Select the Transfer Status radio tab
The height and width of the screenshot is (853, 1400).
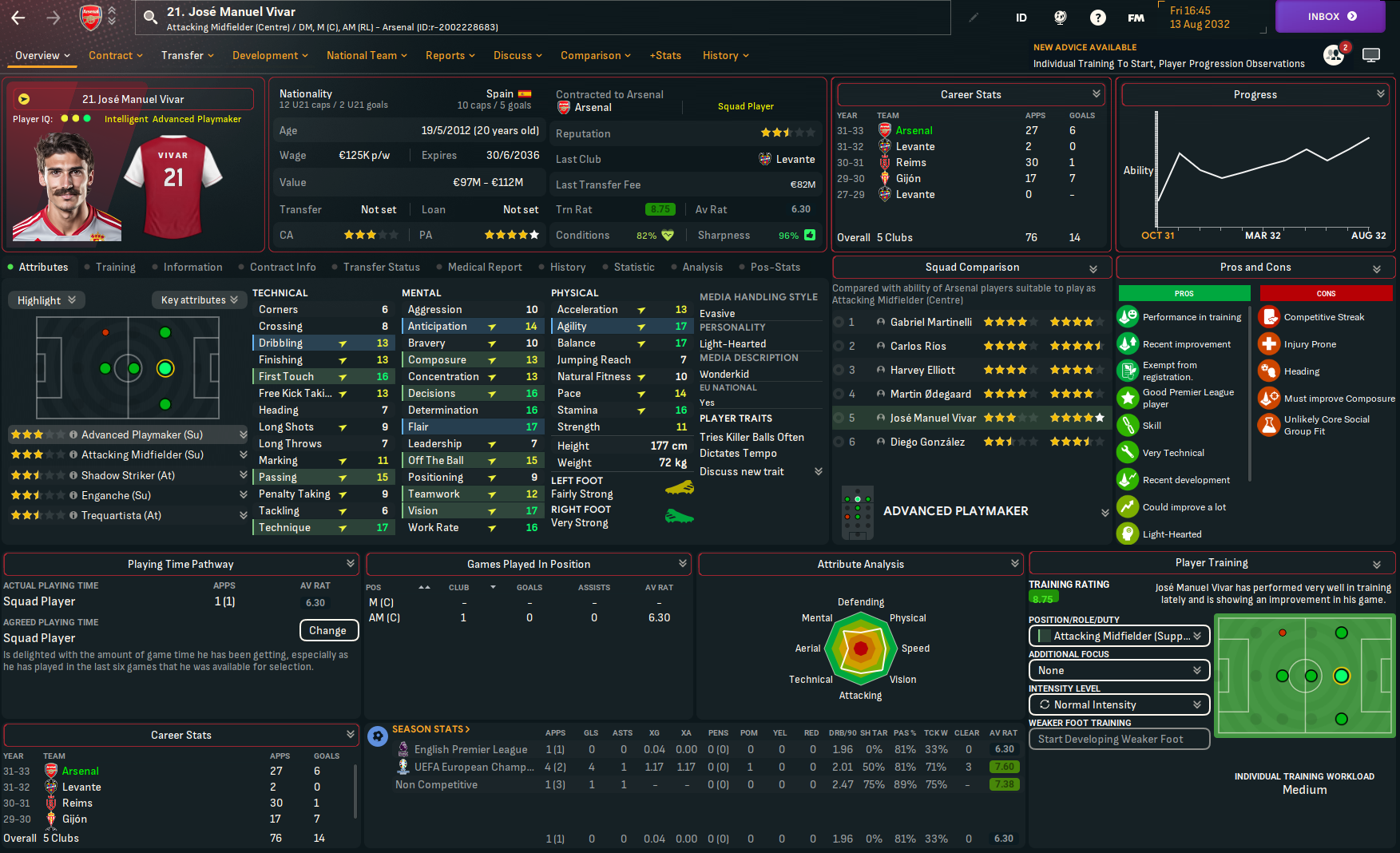click(375, 267)
